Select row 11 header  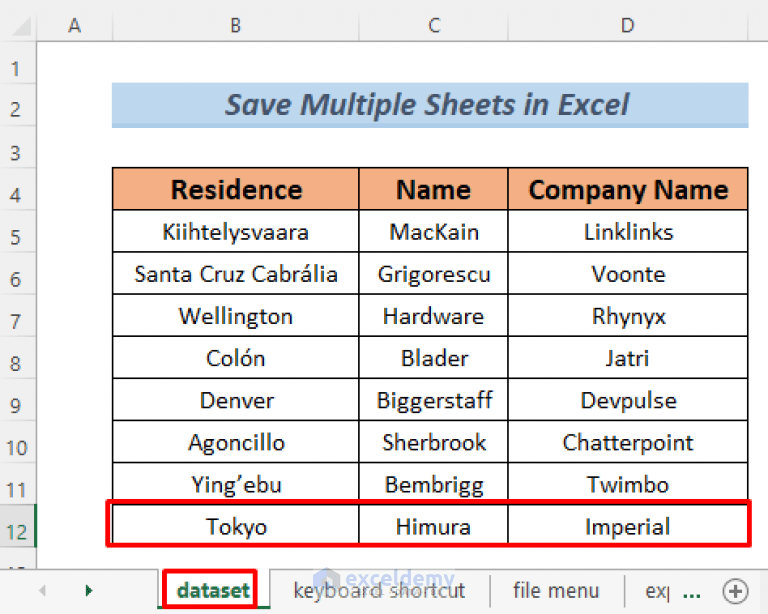[18, 484]
